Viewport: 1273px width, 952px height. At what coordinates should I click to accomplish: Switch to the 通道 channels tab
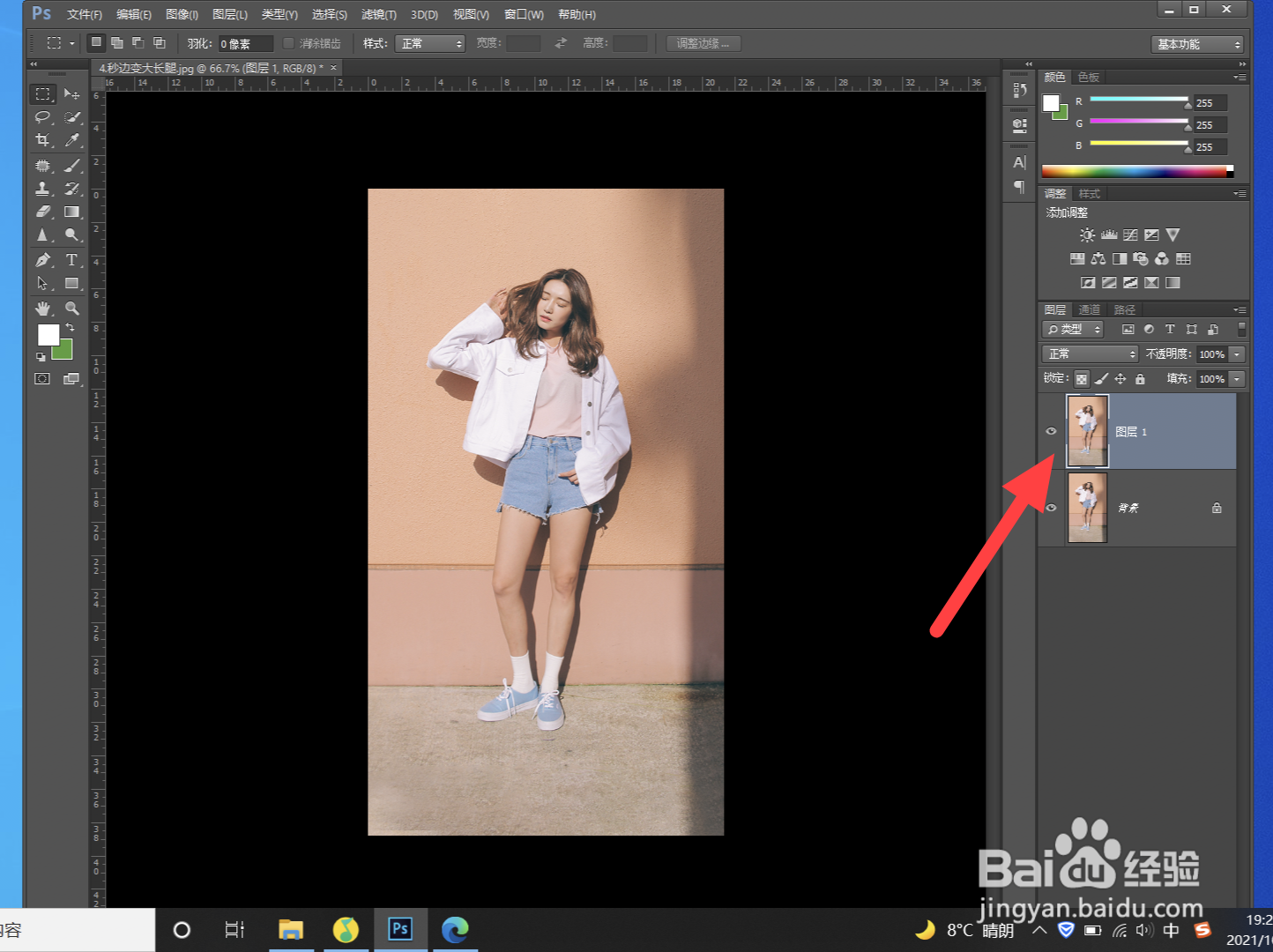tap(1090, 309)
